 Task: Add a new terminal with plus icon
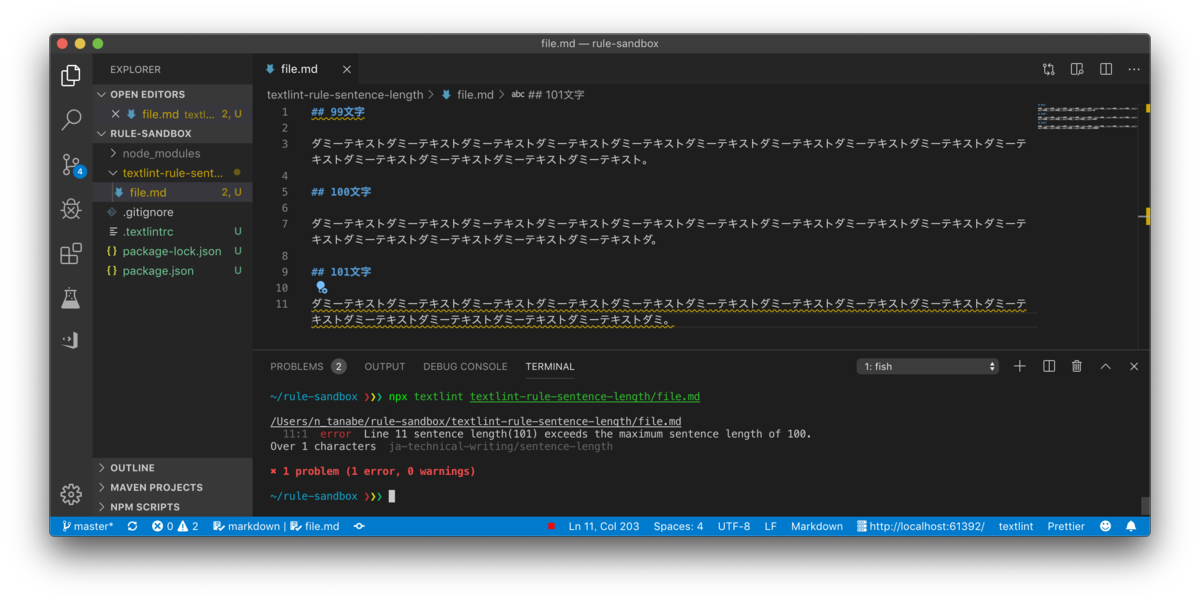click(1020, 366)
